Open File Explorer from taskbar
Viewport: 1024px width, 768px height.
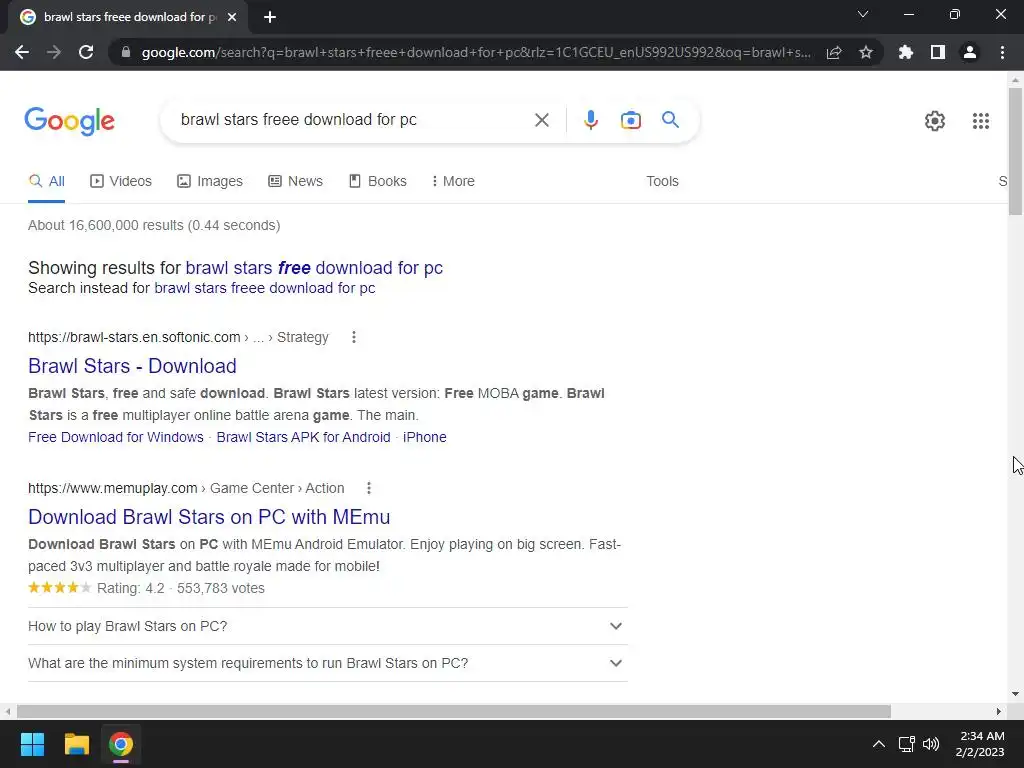pos(76,744)
